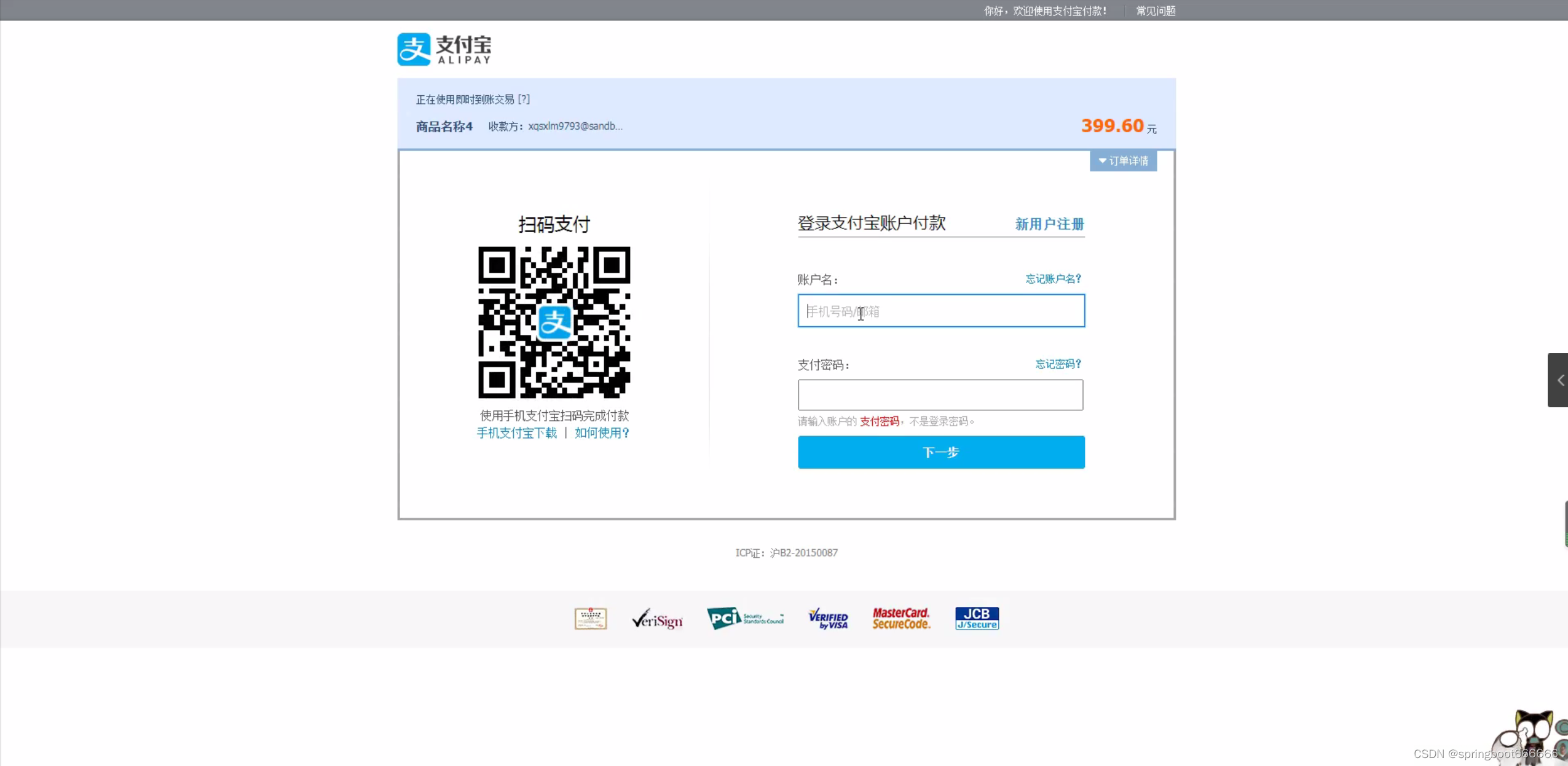Viewport: 1568px width, 766px height.
Task: Click the certificate badge left of VeriSign
Action: (x=591, y=619)
